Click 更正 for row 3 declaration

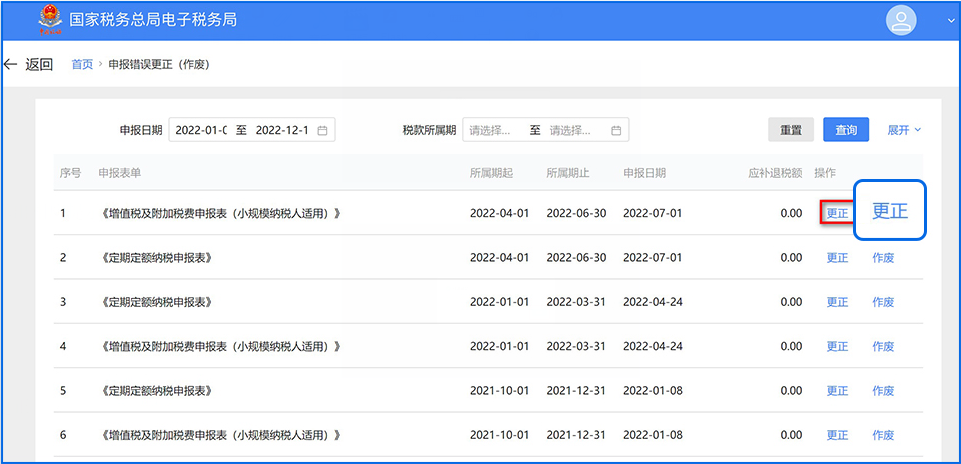837,302
